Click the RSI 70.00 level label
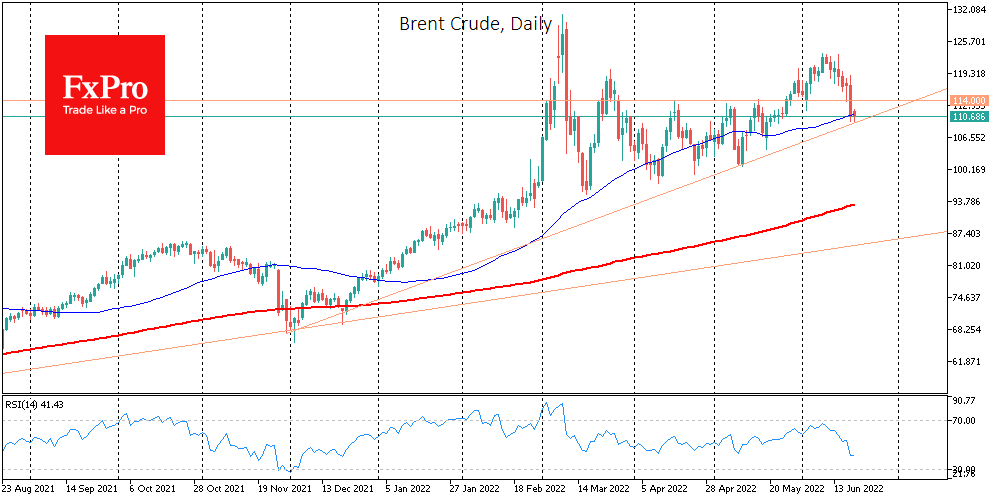Viewport: 1000px width, 500px height. coord(964,421)
